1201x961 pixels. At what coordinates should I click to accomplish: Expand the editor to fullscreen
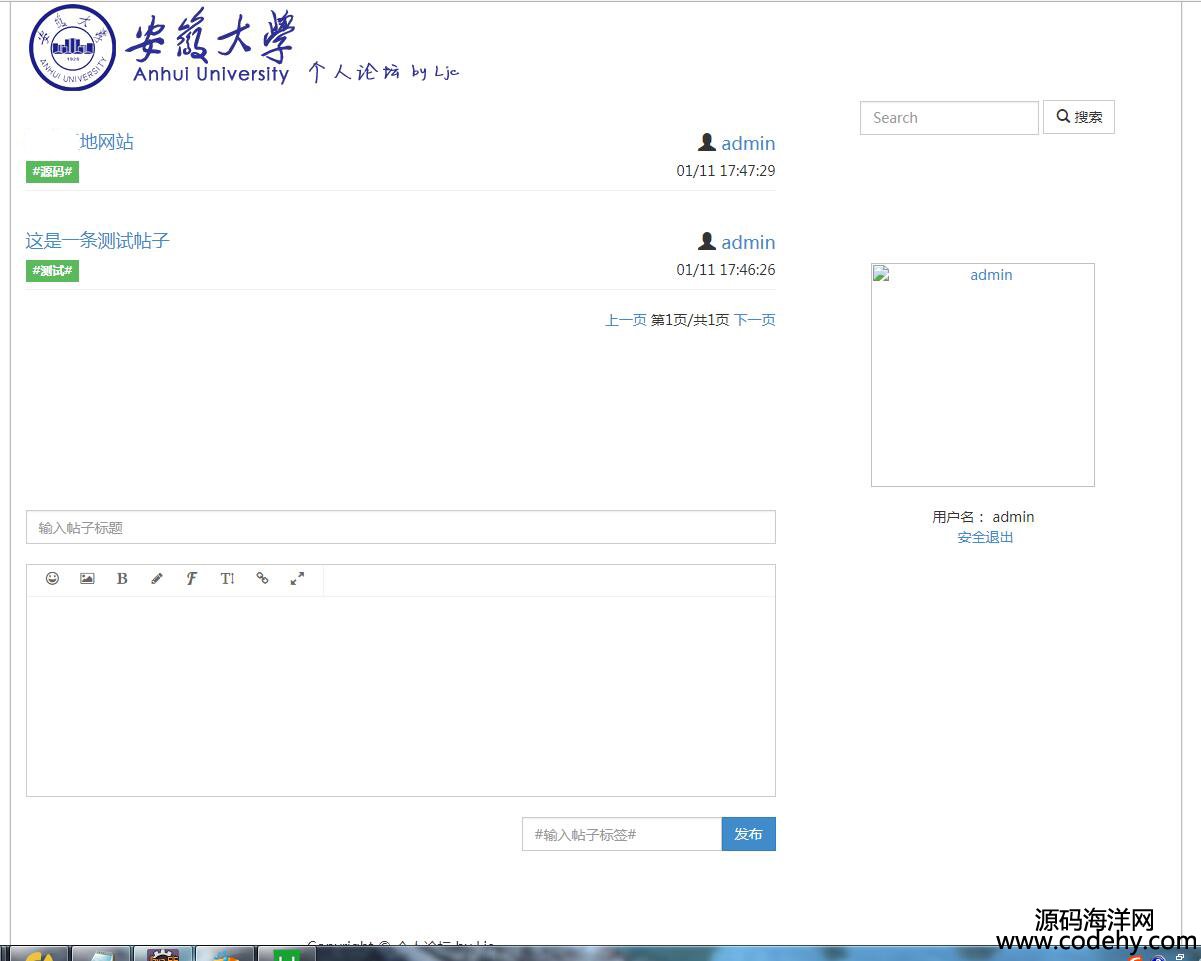[297, 579]
